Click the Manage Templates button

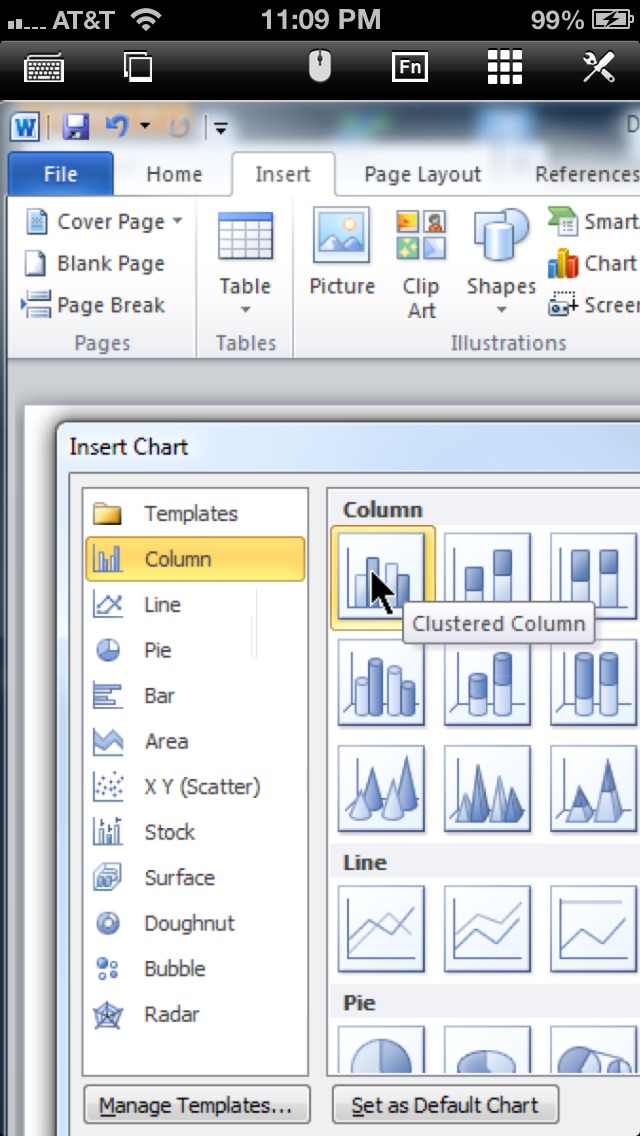197,1106
